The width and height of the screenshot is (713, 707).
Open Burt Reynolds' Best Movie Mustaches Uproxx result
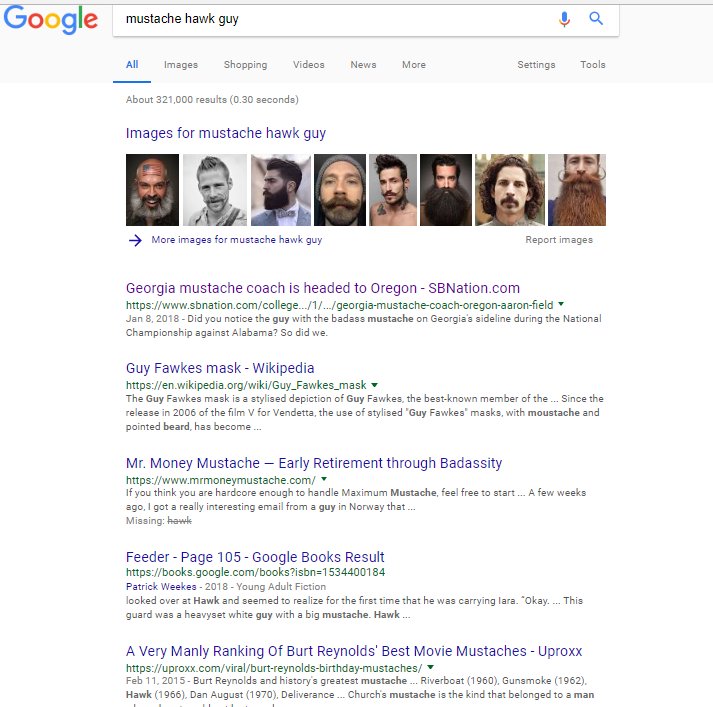[x=354, y=652]
